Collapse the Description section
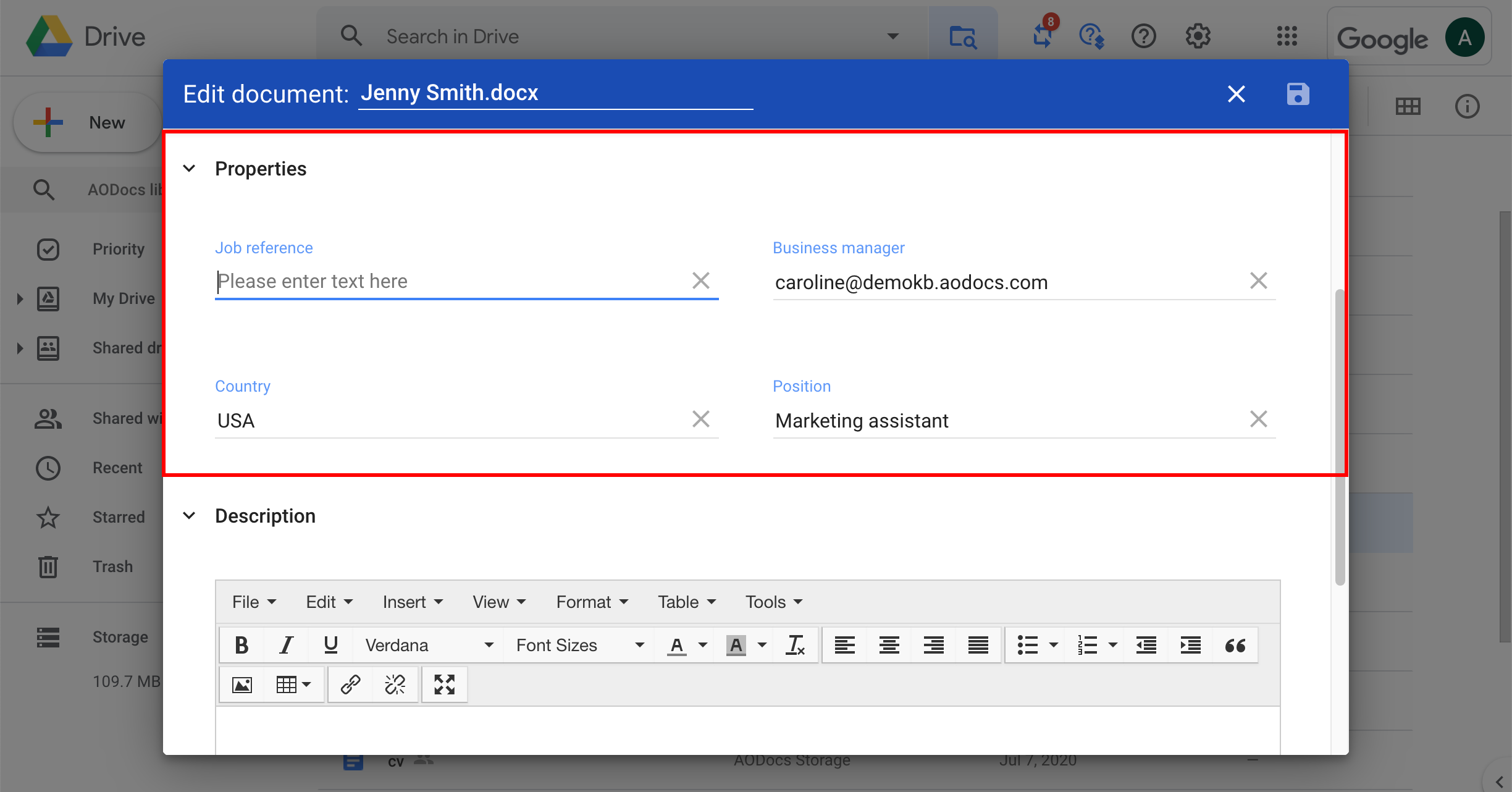Screen dimensions: 1512x792 pyautogui.click(x=189, y=515)
